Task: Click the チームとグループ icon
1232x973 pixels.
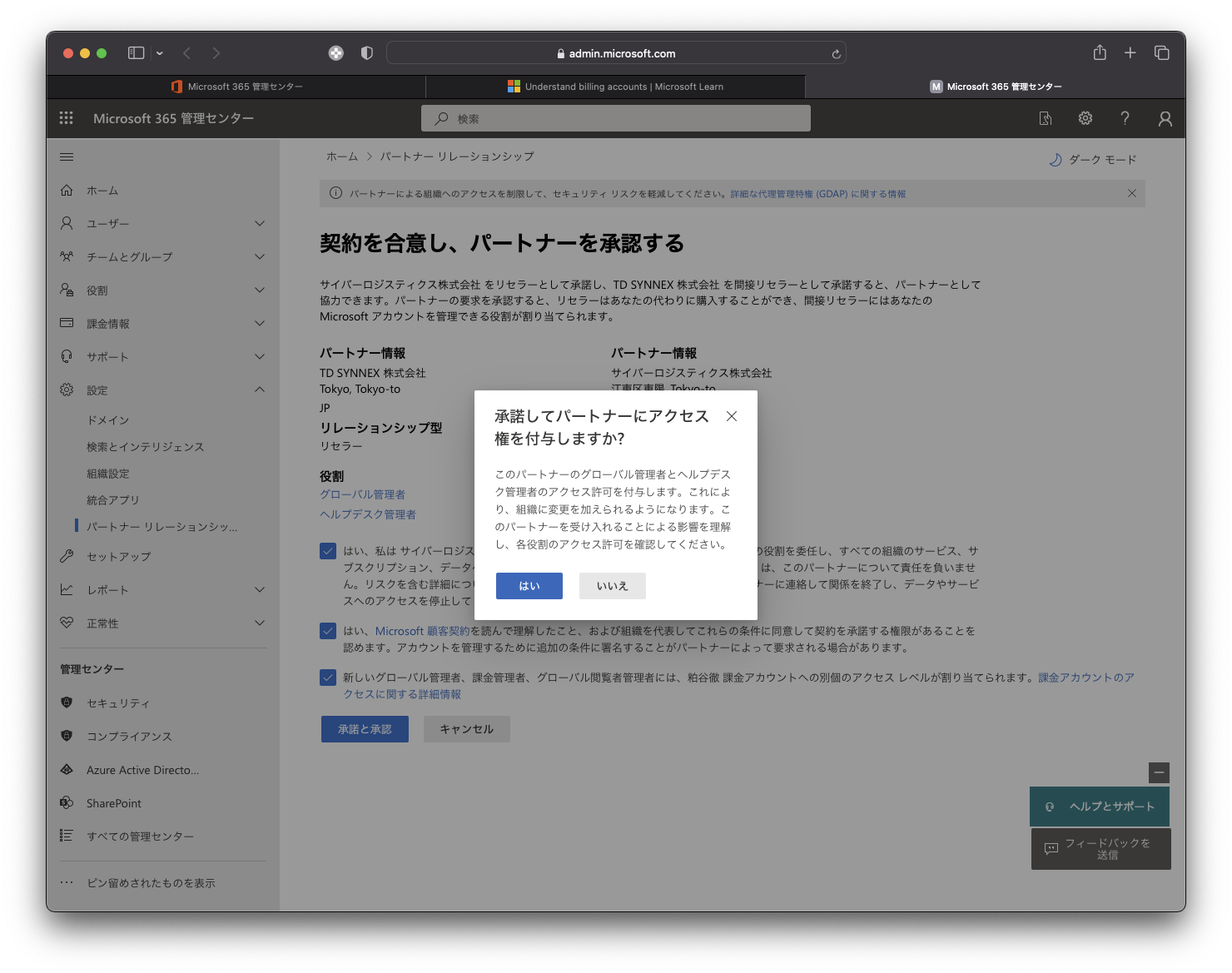Action: (67, 256)
